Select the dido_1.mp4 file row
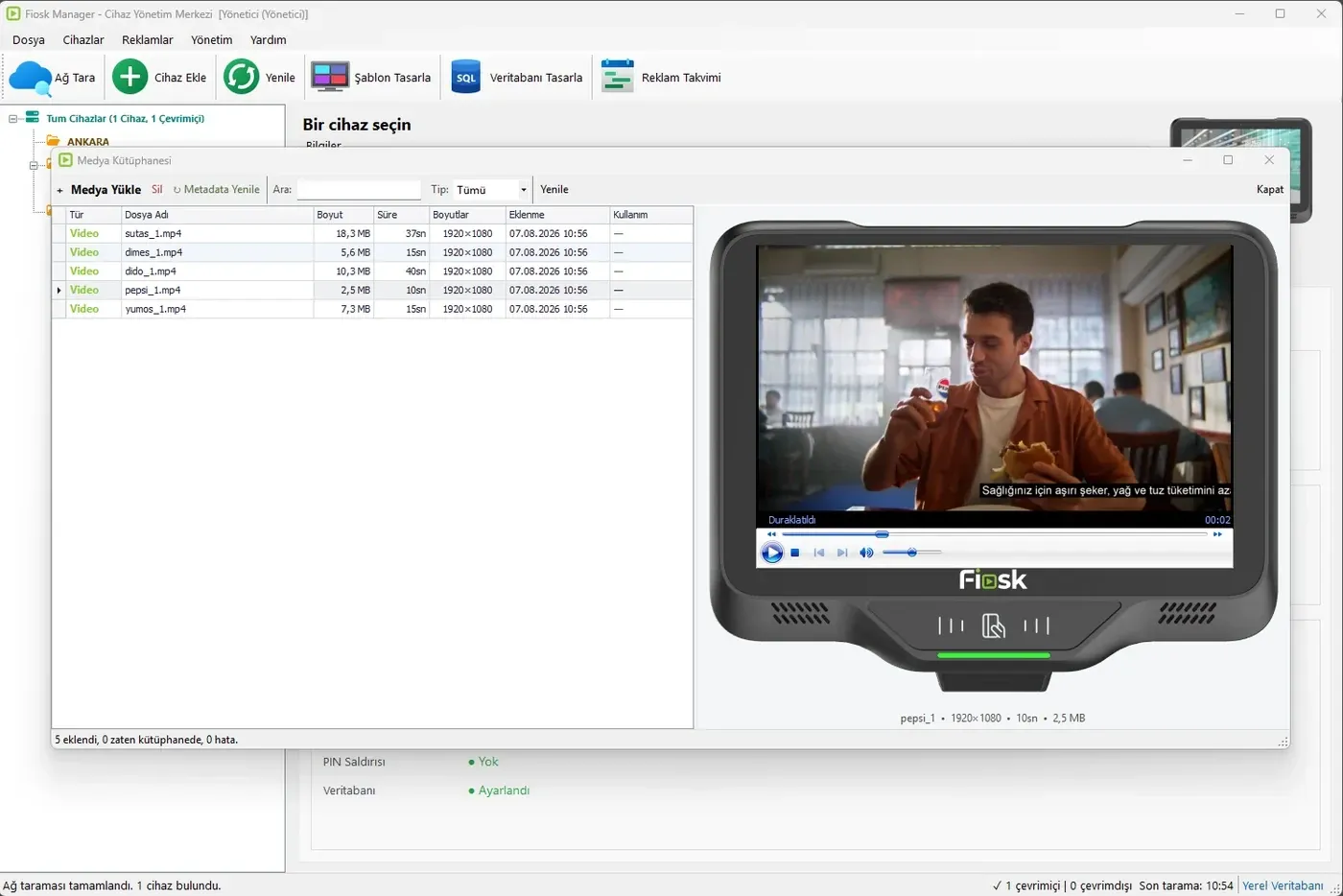This screenshot has width=1343, height=896. click(x=372, y=271)
